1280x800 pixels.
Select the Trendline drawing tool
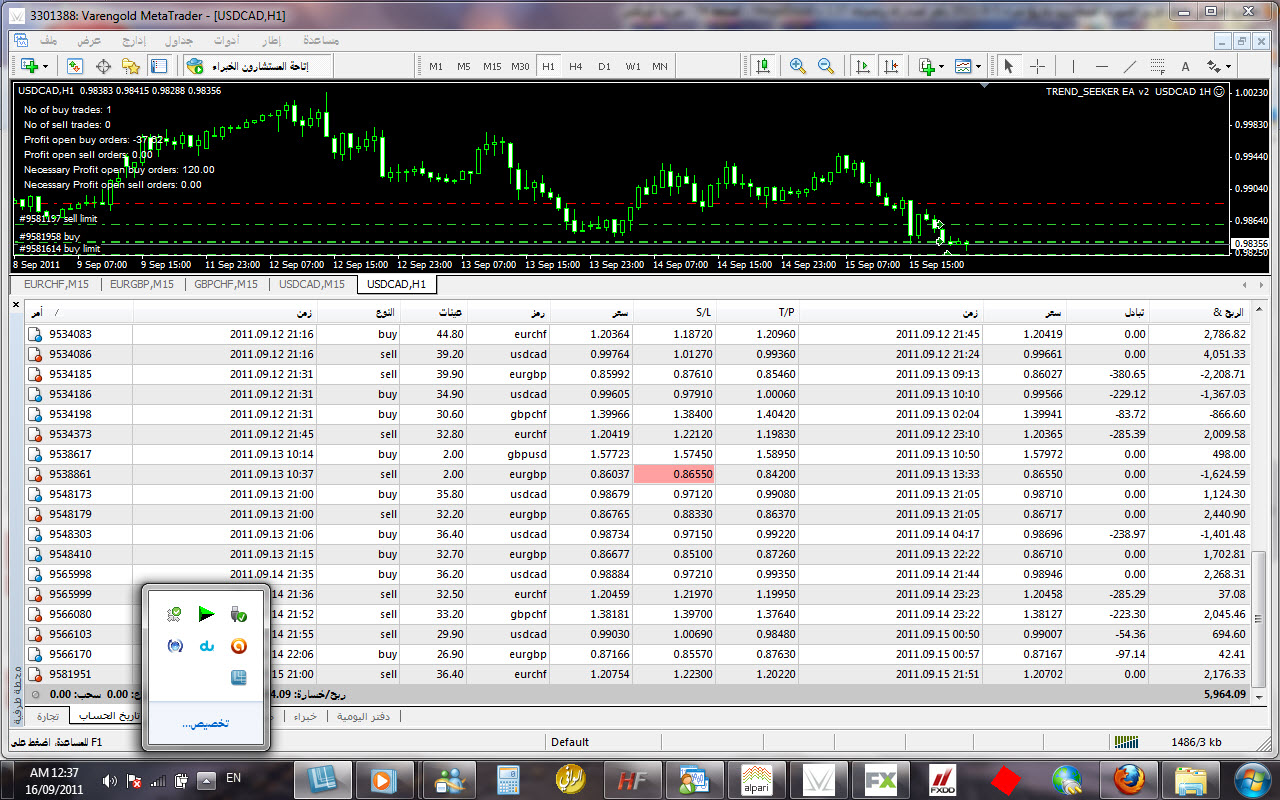click(1129, 66)
